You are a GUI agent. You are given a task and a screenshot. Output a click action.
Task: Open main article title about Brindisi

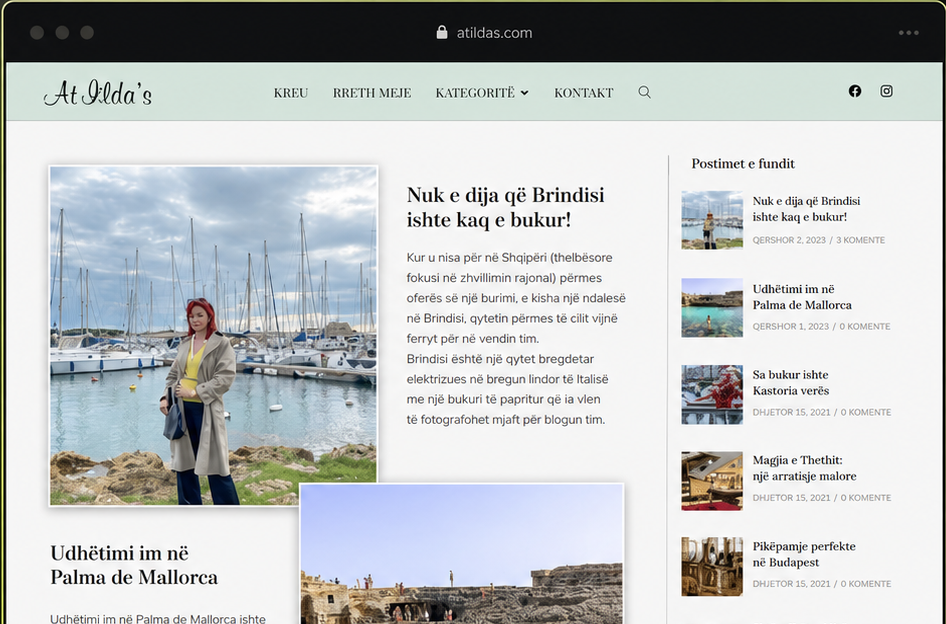(x=506, y=207)
